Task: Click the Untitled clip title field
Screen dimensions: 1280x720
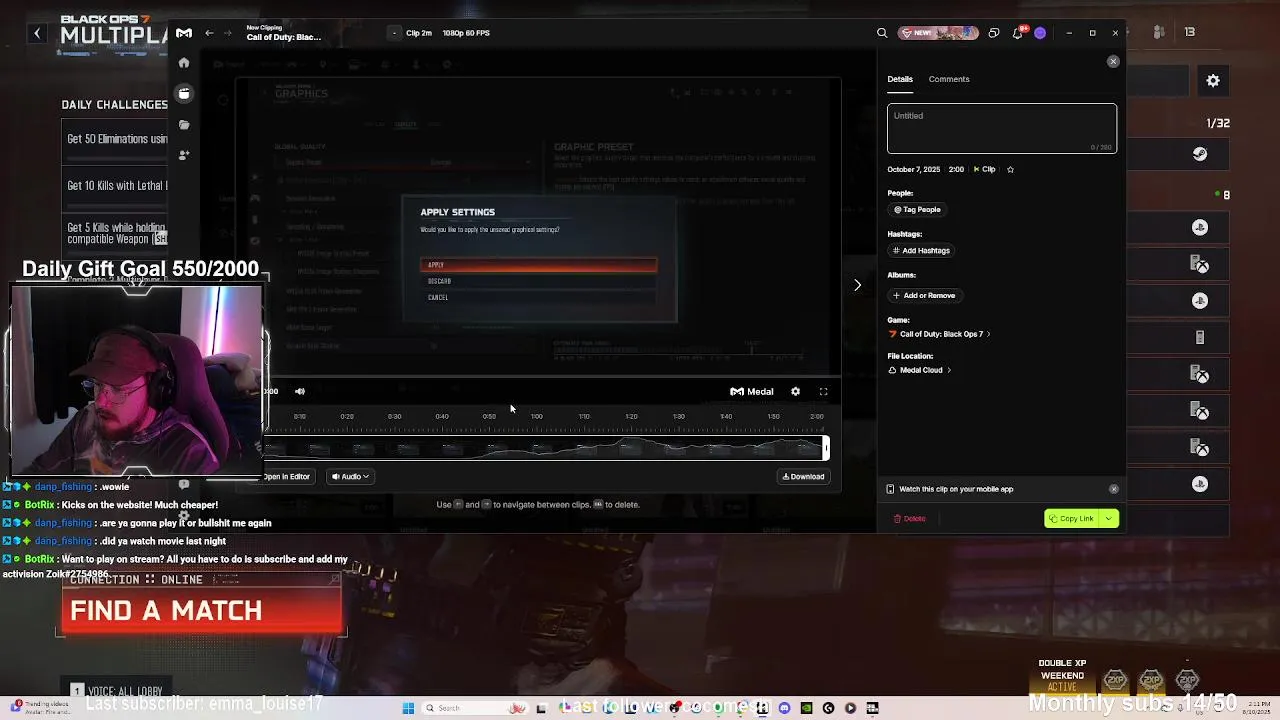Action: coord(1002,129)
